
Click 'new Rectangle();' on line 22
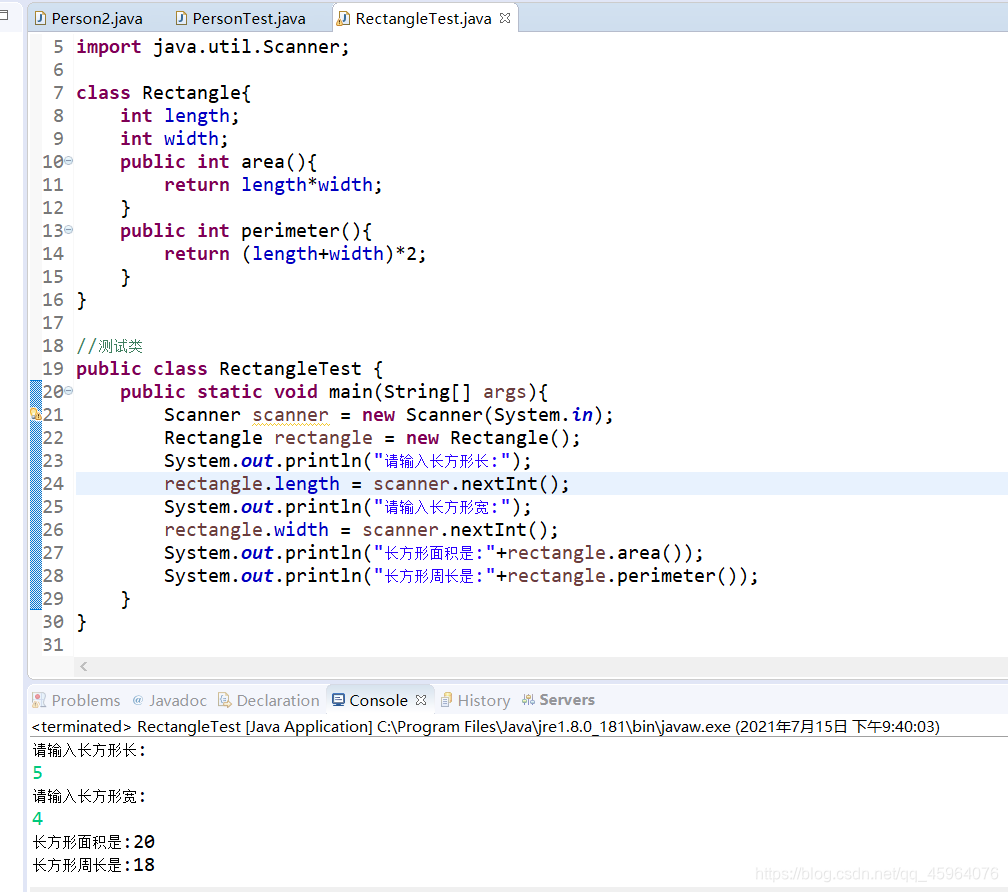(x=493, y=438)
